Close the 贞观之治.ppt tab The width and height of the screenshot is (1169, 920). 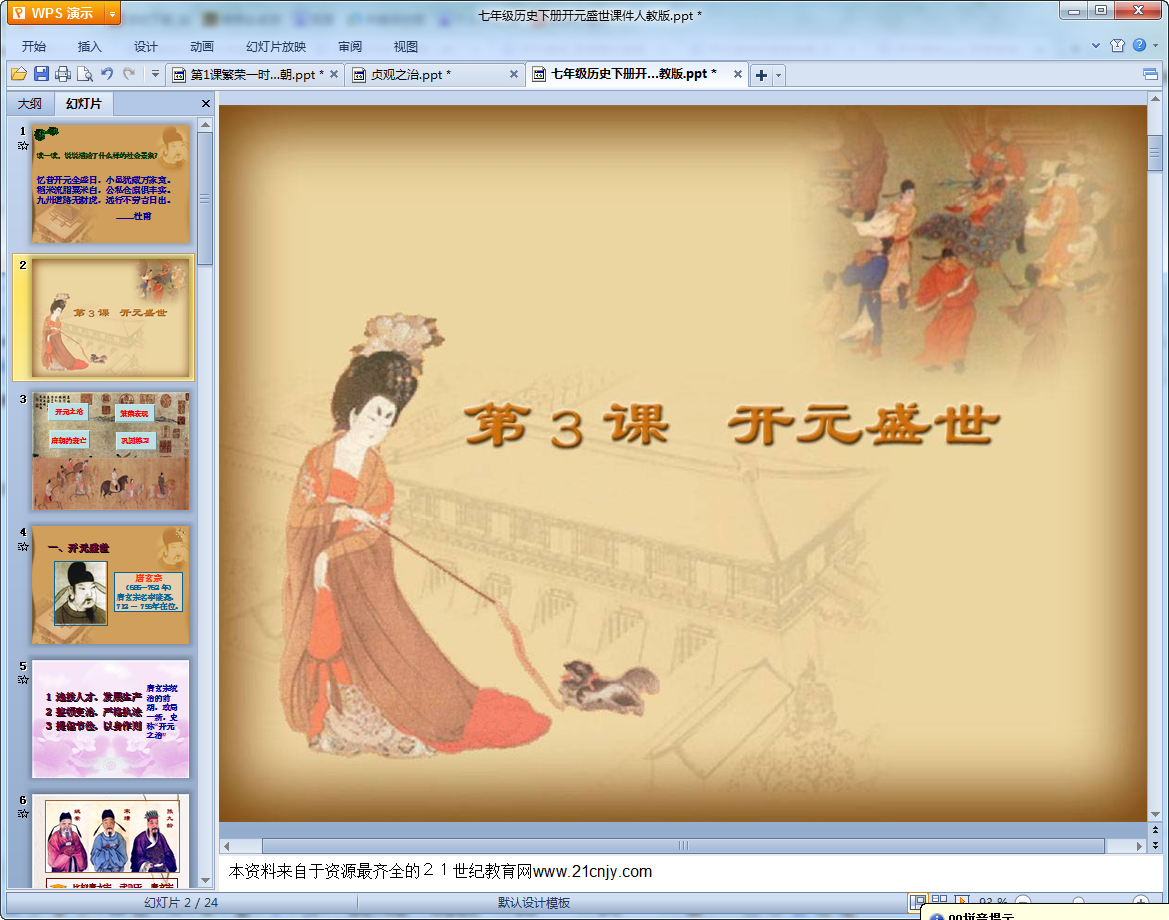coord(514,74)
